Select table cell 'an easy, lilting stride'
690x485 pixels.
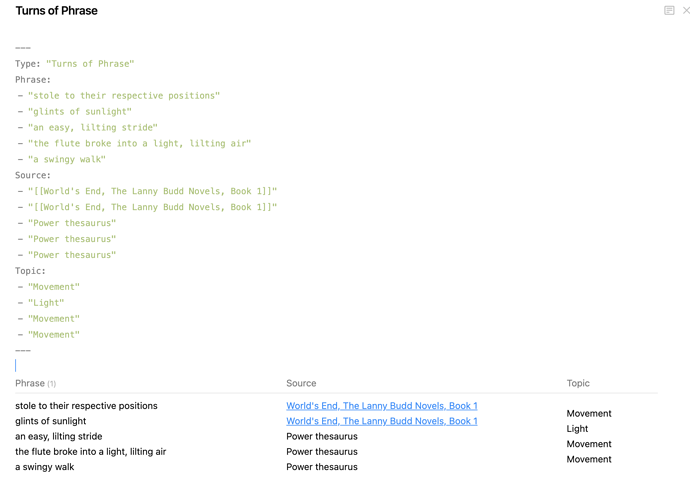pos(59,437)
